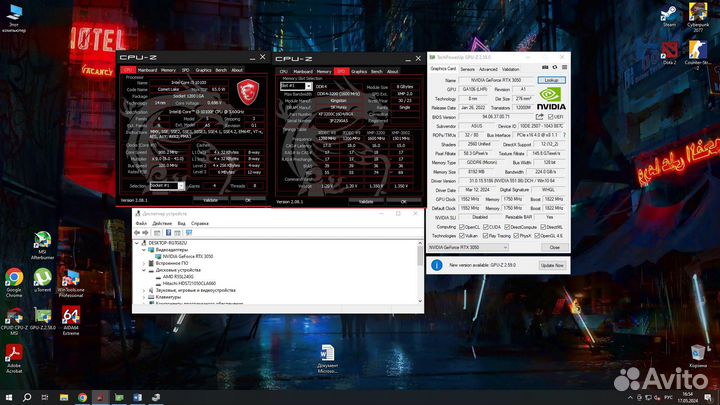Collapse the Дисковые устройства node in Device Manager

pos(144,270)
